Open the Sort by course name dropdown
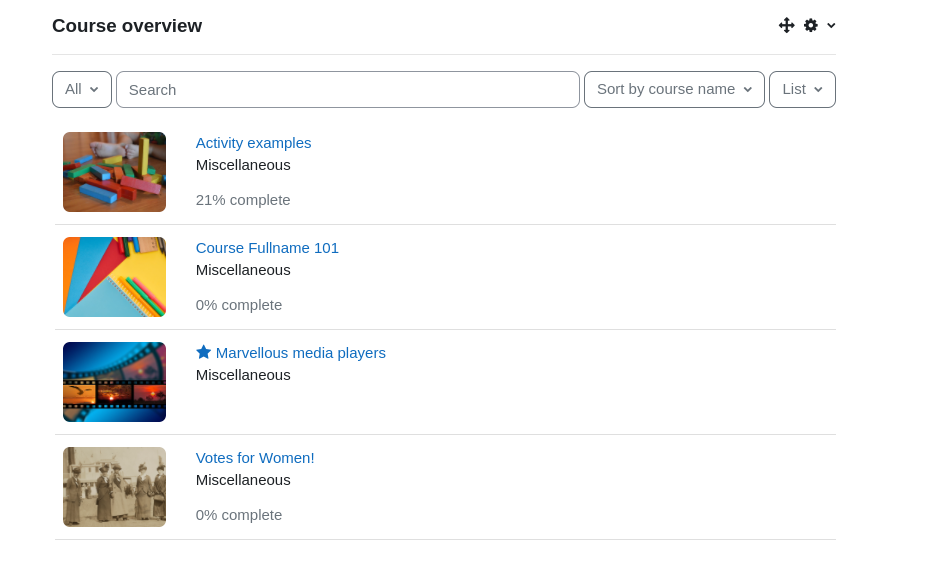The height and width of the screenshot is (584, 945). coord(674,90)
